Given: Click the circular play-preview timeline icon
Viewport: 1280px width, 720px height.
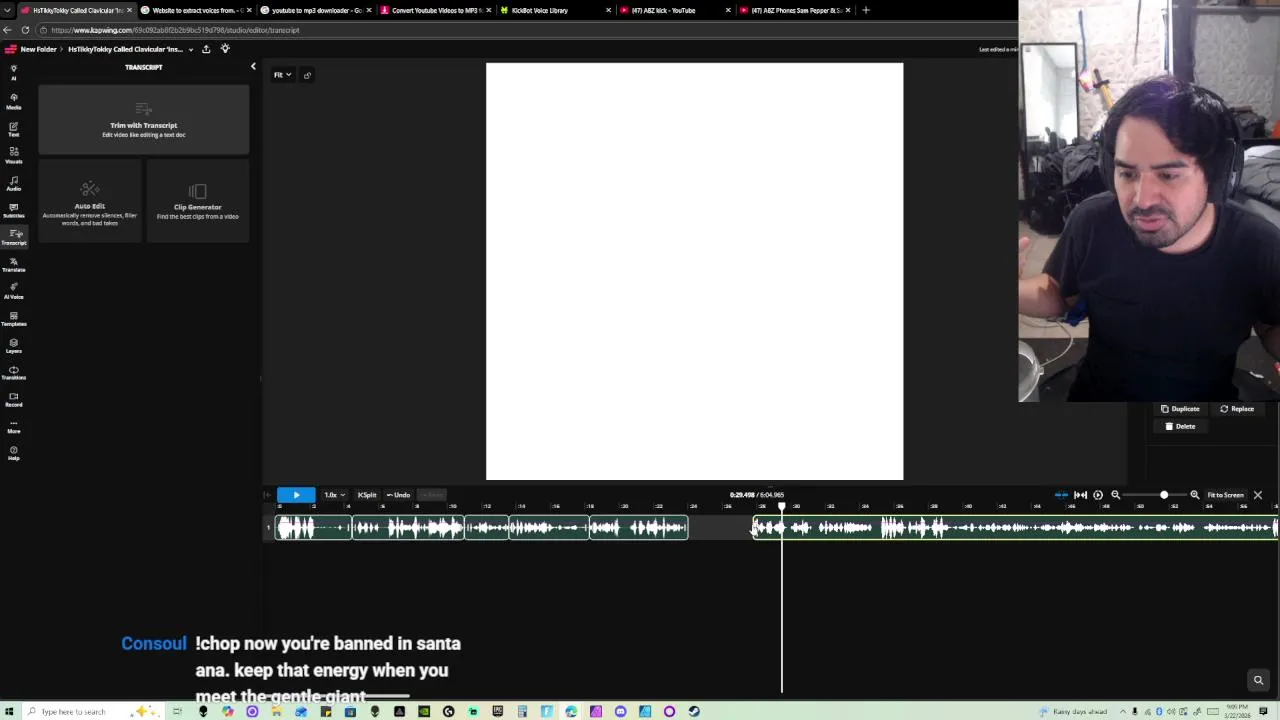Looking at the screenshot, I should pyautogui.click(x=1098, y=495).
